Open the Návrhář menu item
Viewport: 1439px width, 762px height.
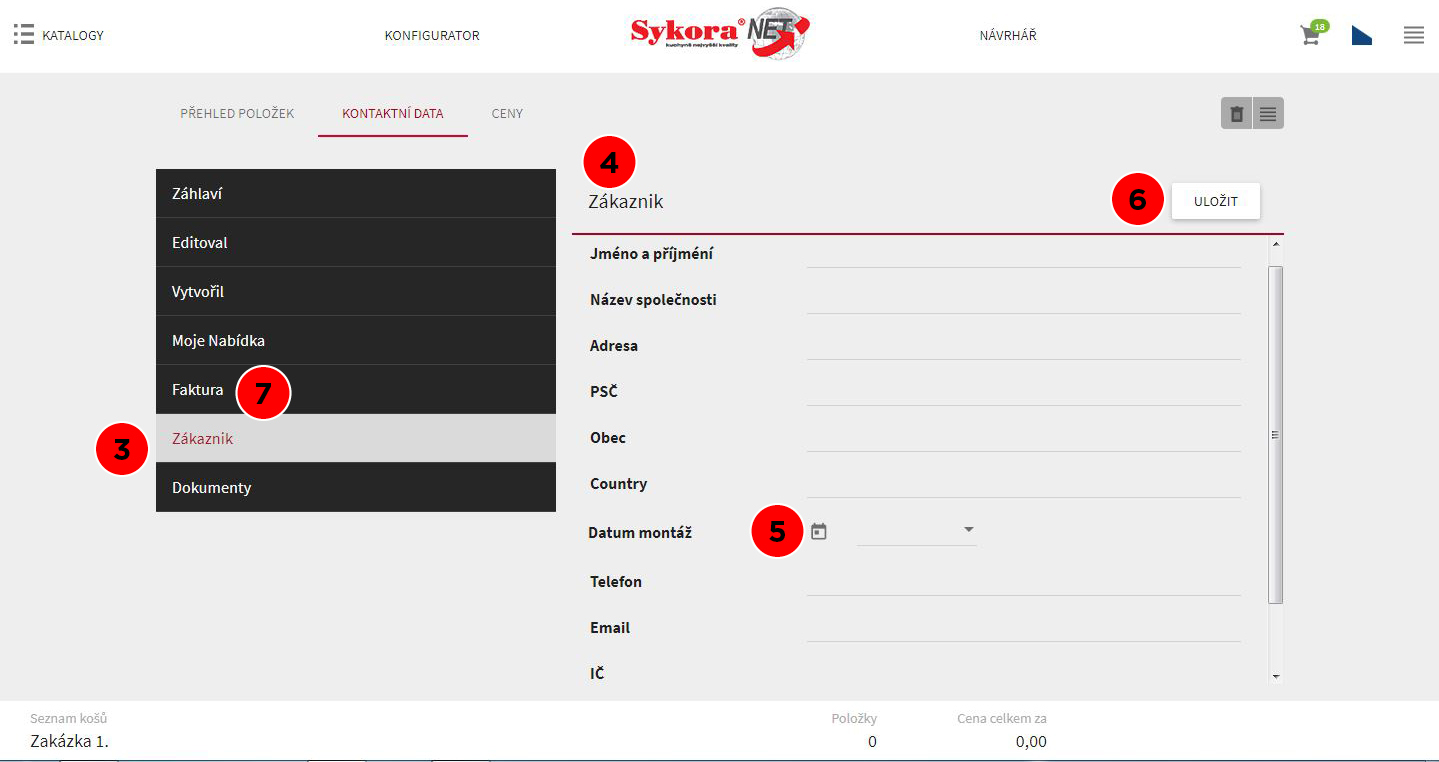tap(1008, 36)
